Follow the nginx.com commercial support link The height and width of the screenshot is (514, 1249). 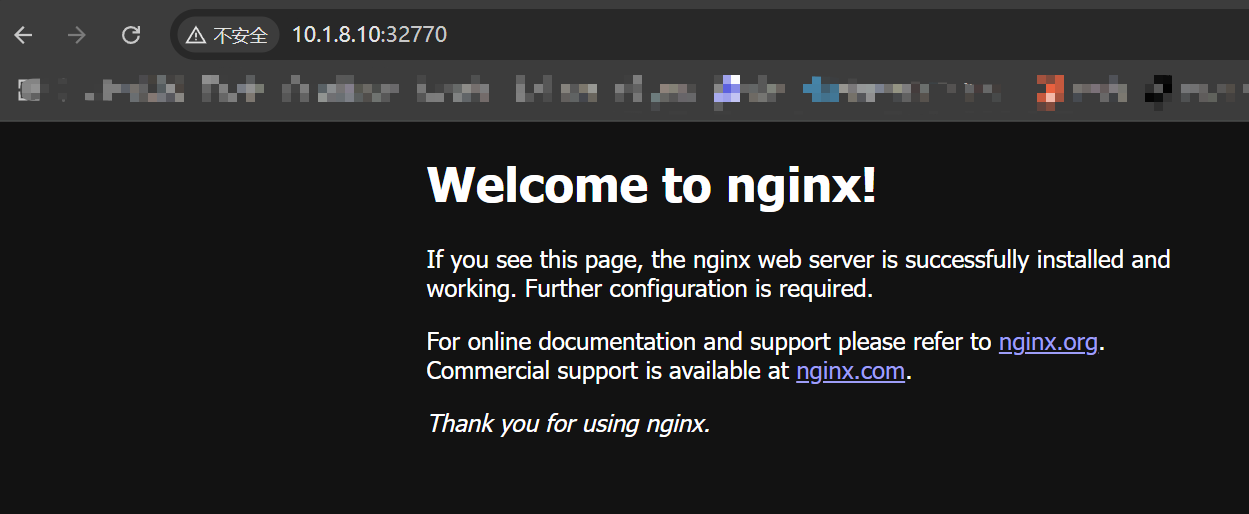click(850, 372)
